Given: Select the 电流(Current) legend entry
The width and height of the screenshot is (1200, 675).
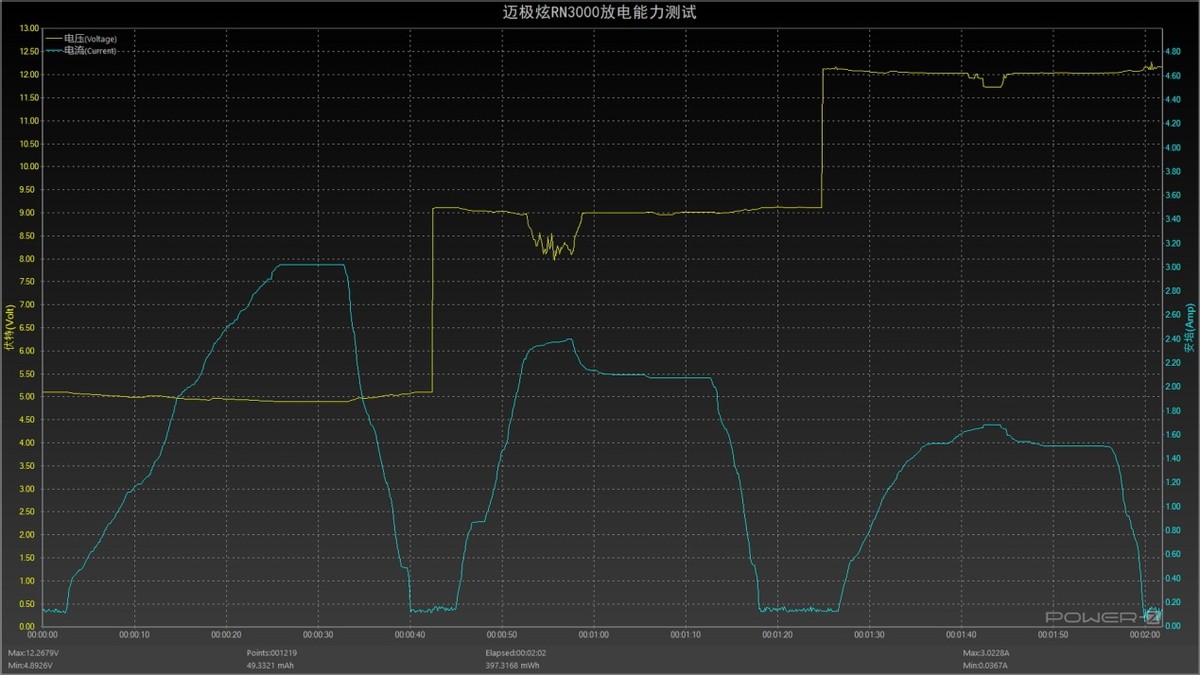Looking at the screenshot, I should [x=80, y=50].
